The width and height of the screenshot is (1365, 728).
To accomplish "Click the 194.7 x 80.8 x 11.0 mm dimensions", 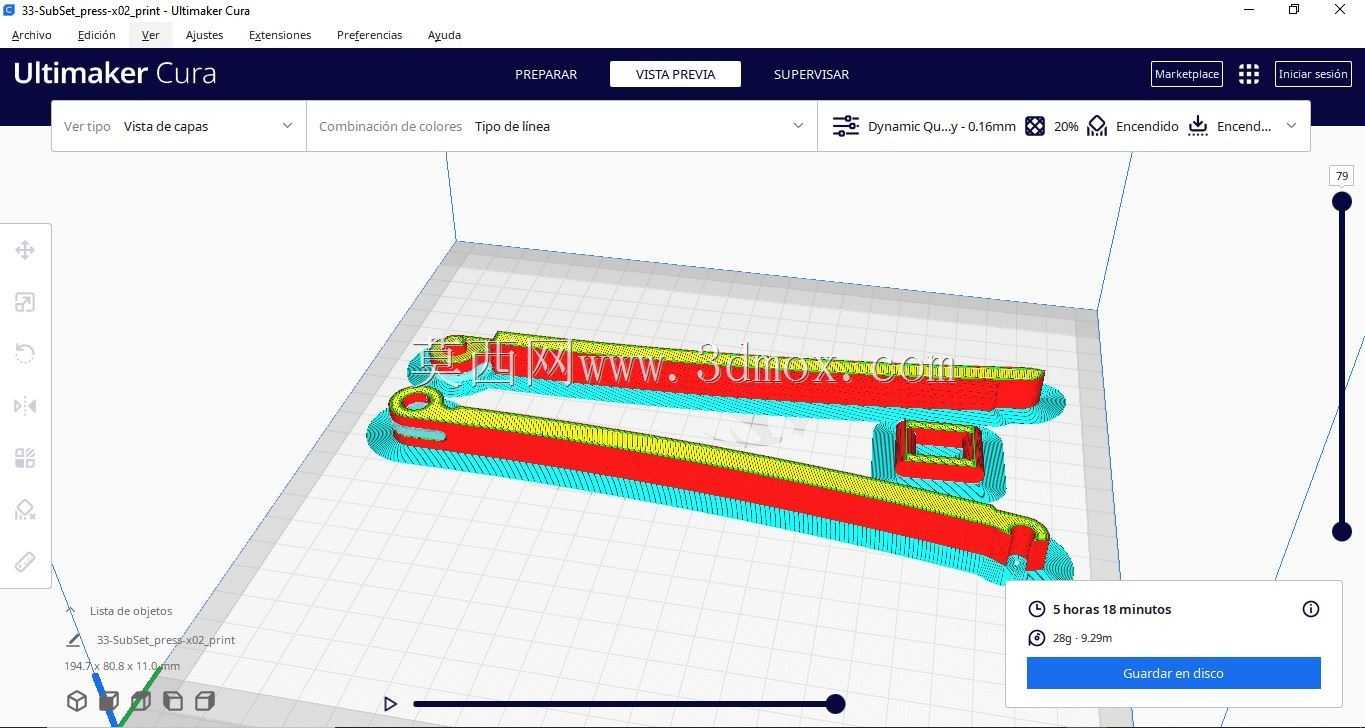I will click(x=122, y=666).
